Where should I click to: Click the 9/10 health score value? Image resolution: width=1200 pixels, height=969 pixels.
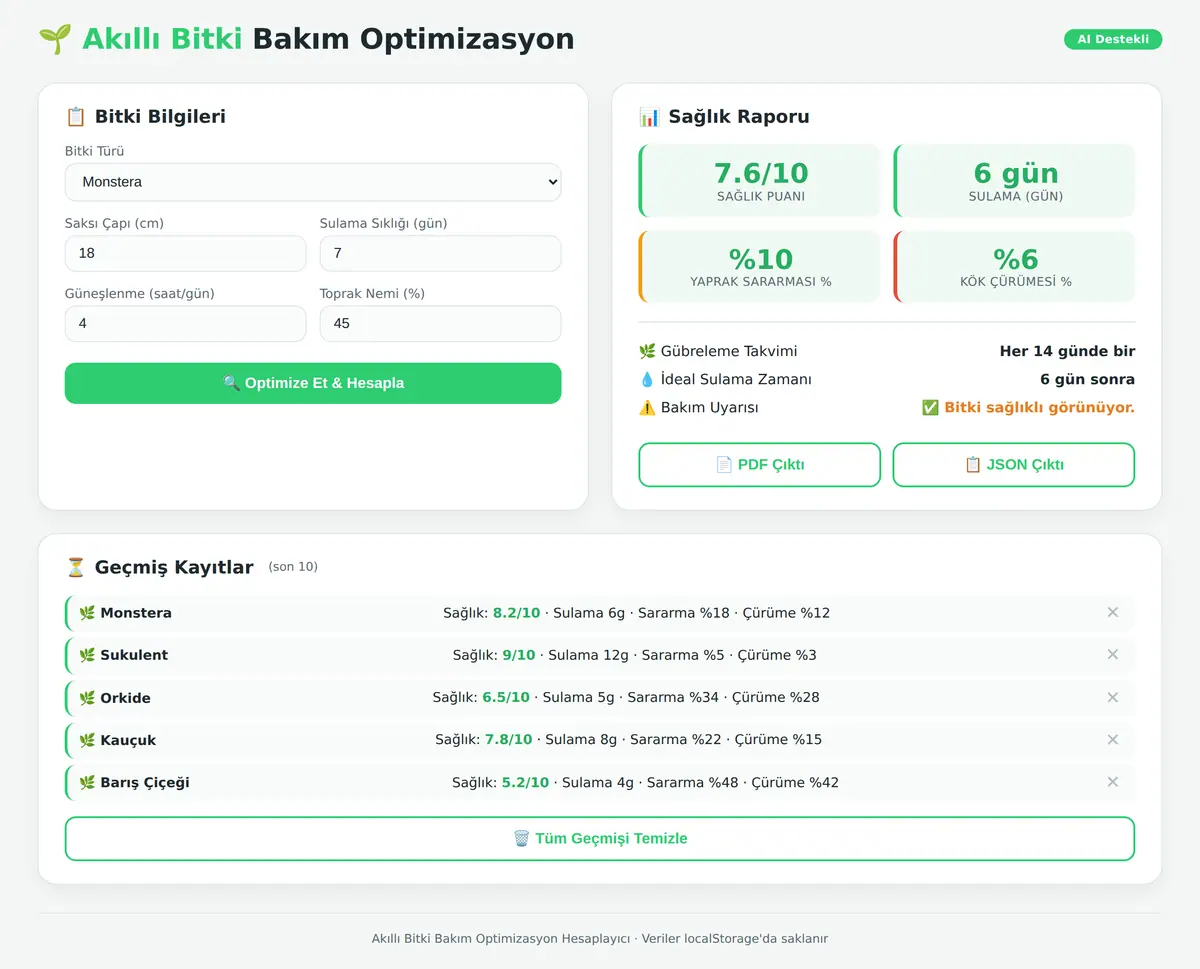519,655
